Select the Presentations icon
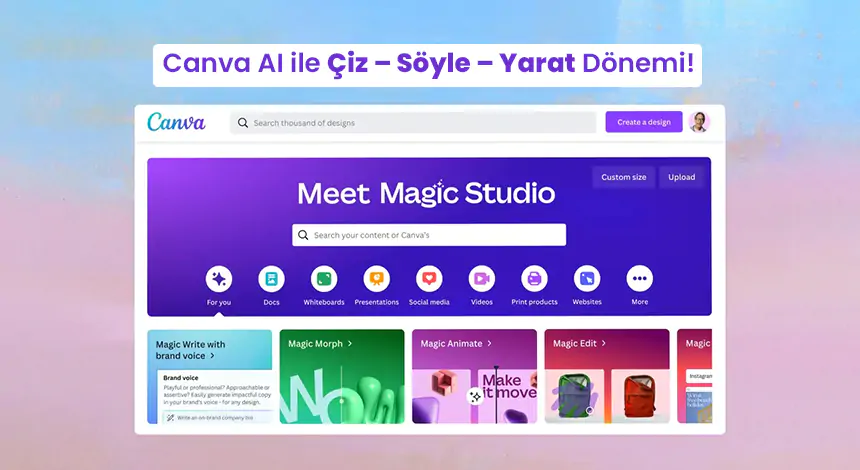860x470 pixels. [377, 279]
